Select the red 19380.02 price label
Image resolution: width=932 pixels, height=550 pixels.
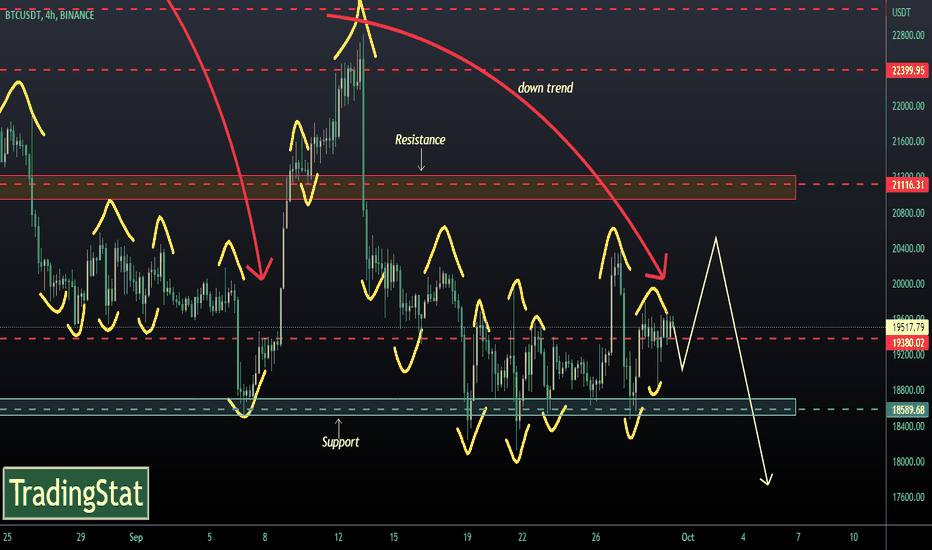(x=908, y=342)
